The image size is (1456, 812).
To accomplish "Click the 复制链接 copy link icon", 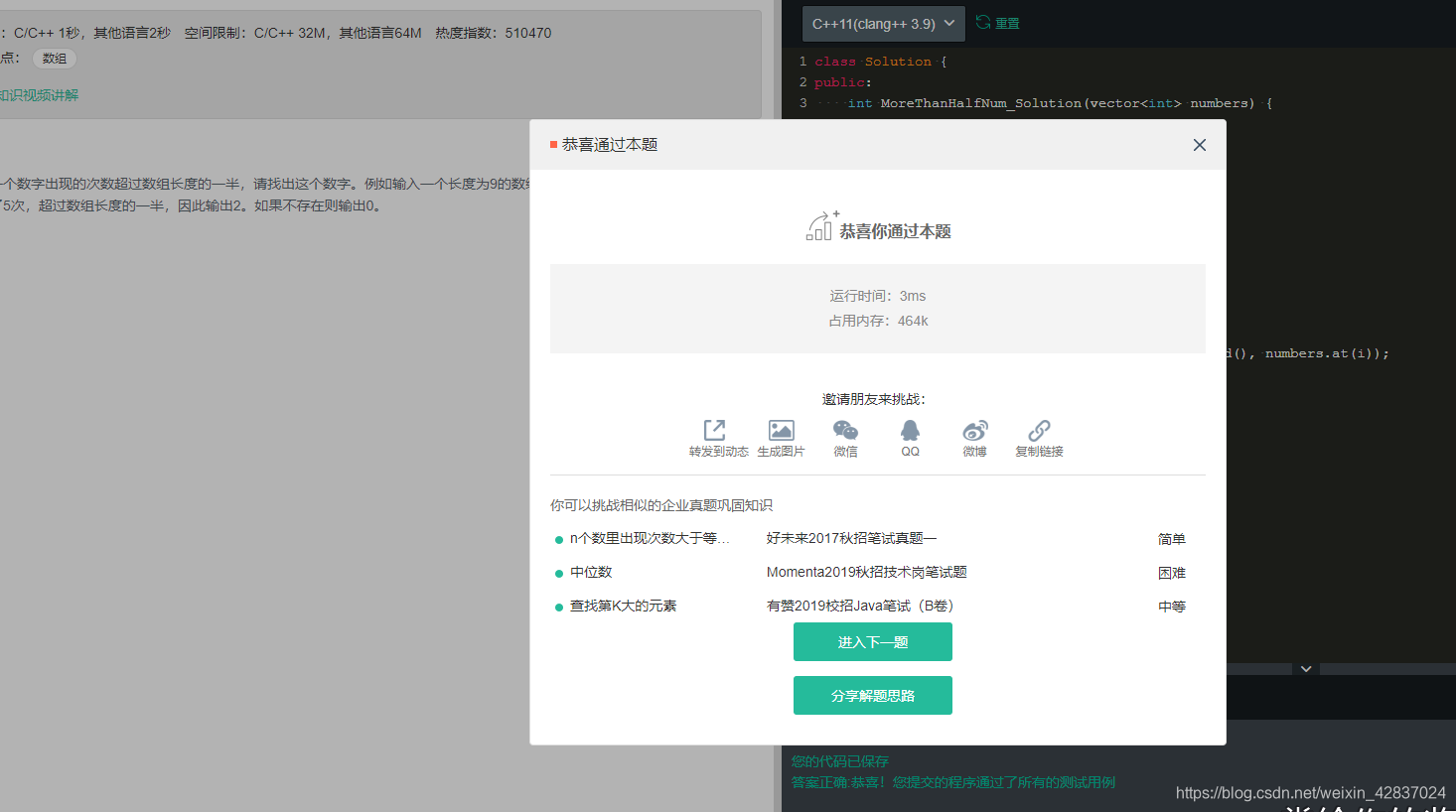I will coord(1039,430).
